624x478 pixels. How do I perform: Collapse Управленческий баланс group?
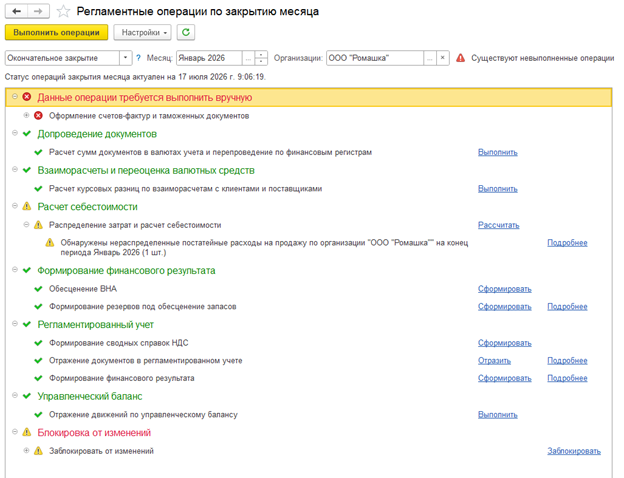click(x=15, y=396)
